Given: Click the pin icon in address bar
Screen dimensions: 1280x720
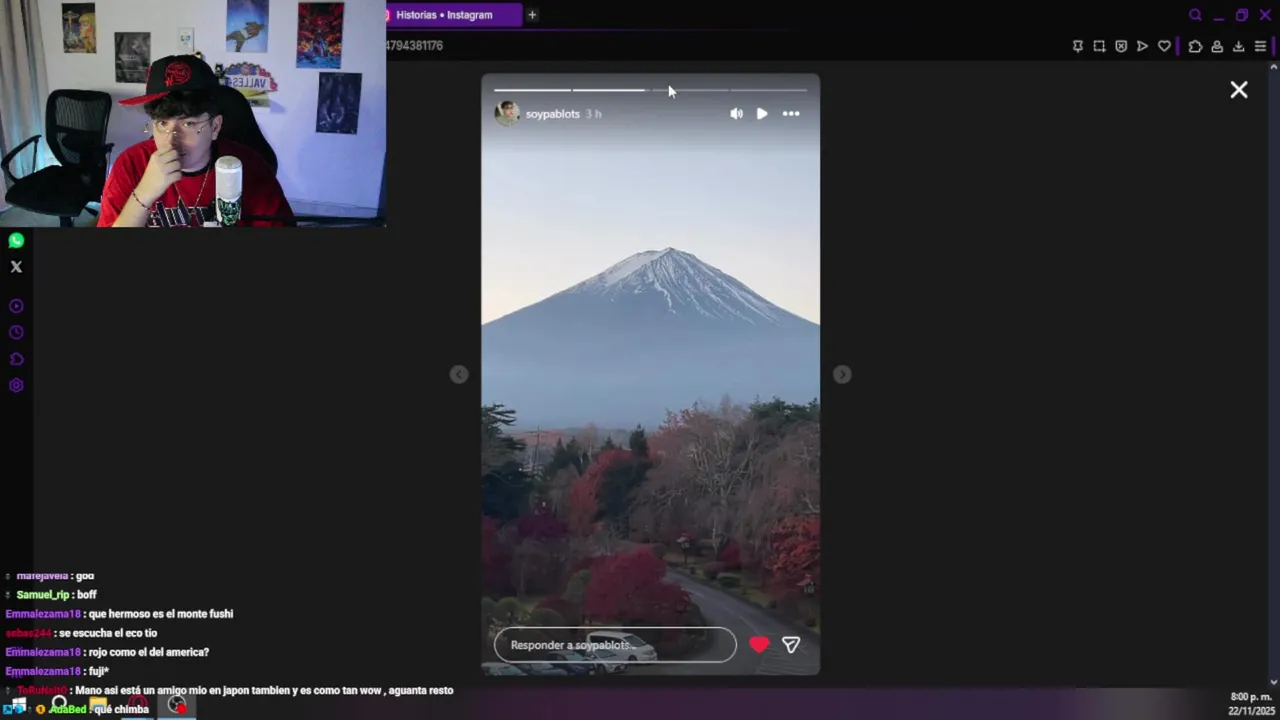Looking at the screenshot, I should coord(1078,46).
